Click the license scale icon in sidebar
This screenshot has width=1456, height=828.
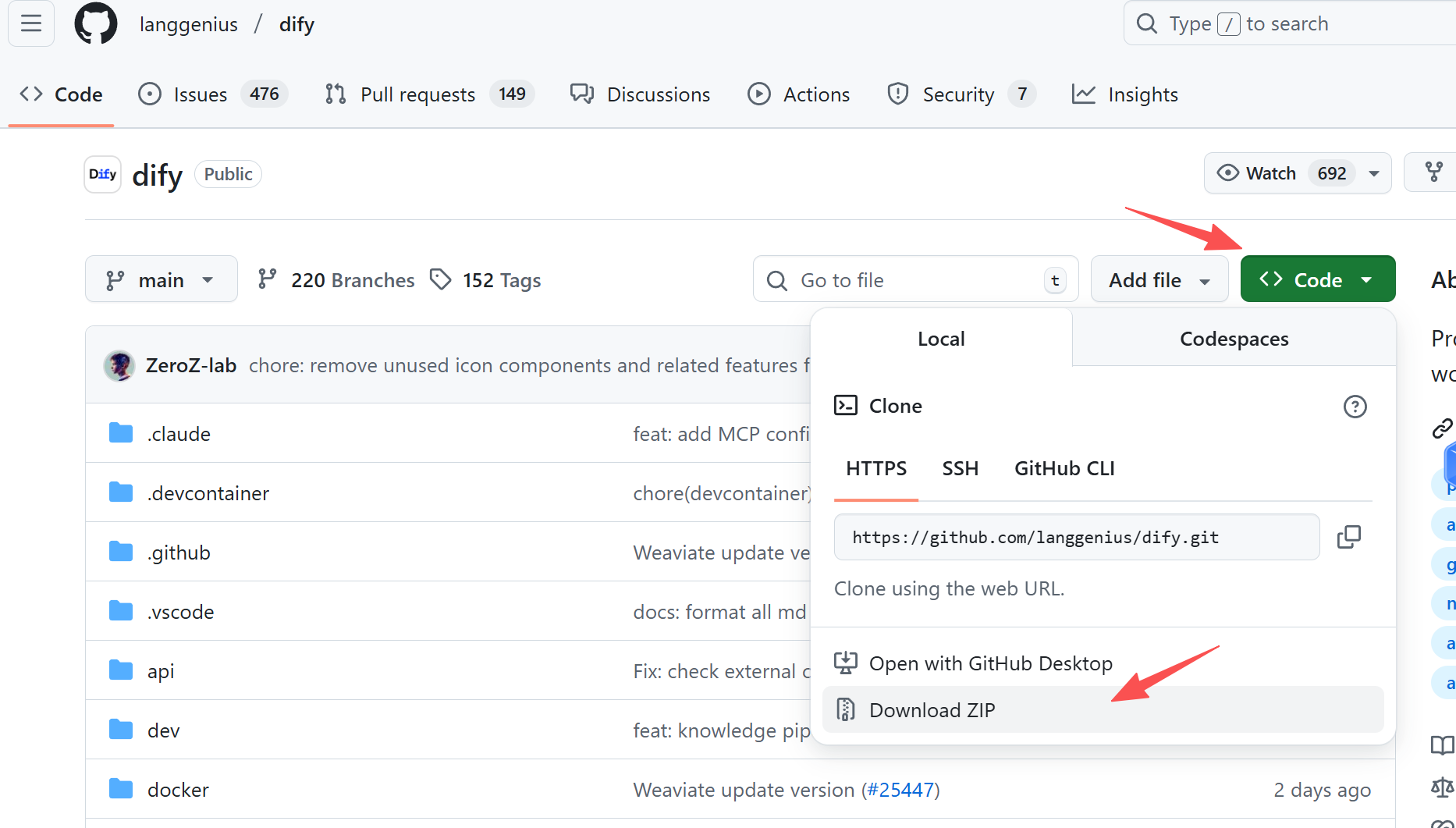(x=1442, y=787)
